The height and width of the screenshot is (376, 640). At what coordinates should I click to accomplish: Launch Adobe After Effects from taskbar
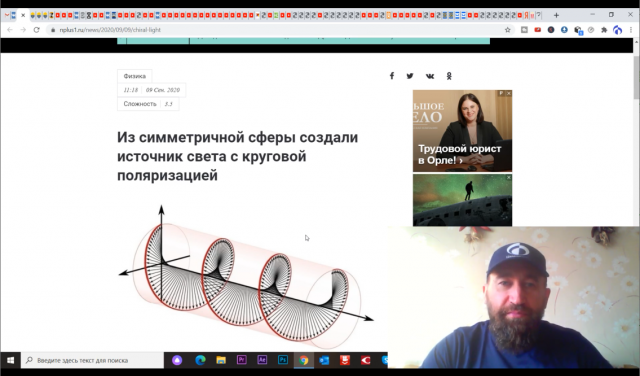262,360
